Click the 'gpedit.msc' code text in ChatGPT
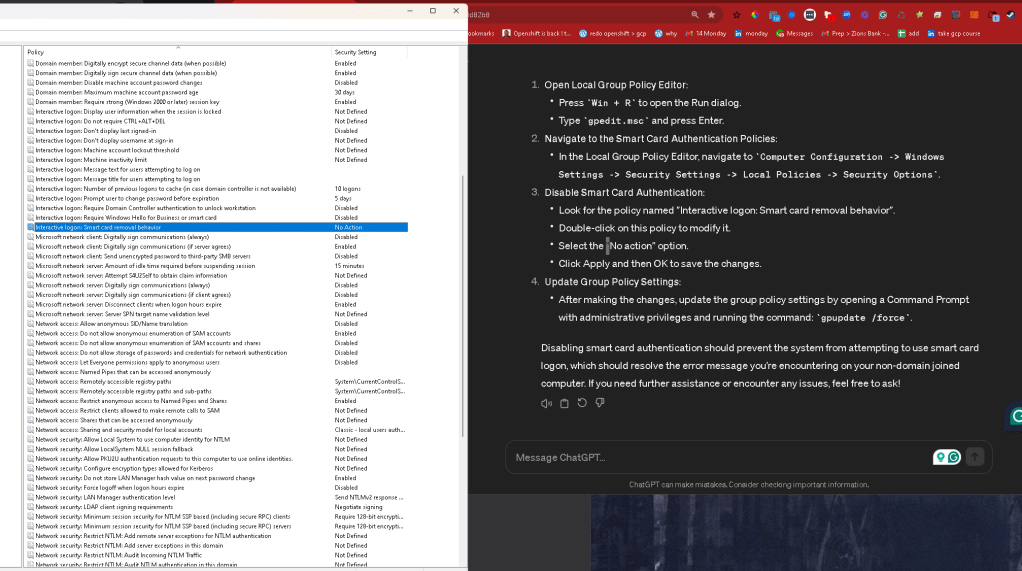The height and width of the screenshot is (571, 1022). (616, 121)
